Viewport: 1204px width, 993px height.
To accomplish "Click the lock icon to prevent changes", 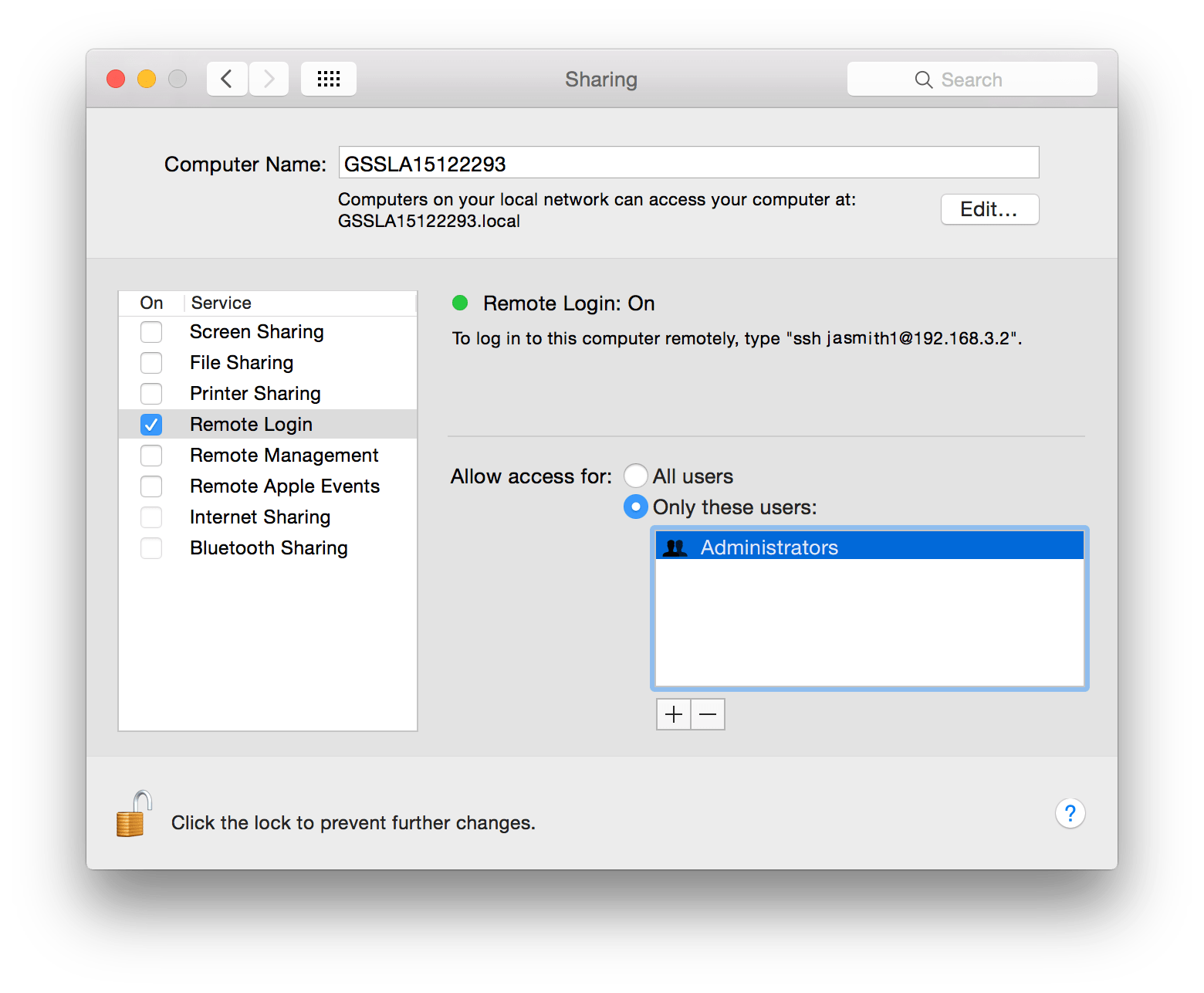I will pyautogui.click(x=133, y=815).
